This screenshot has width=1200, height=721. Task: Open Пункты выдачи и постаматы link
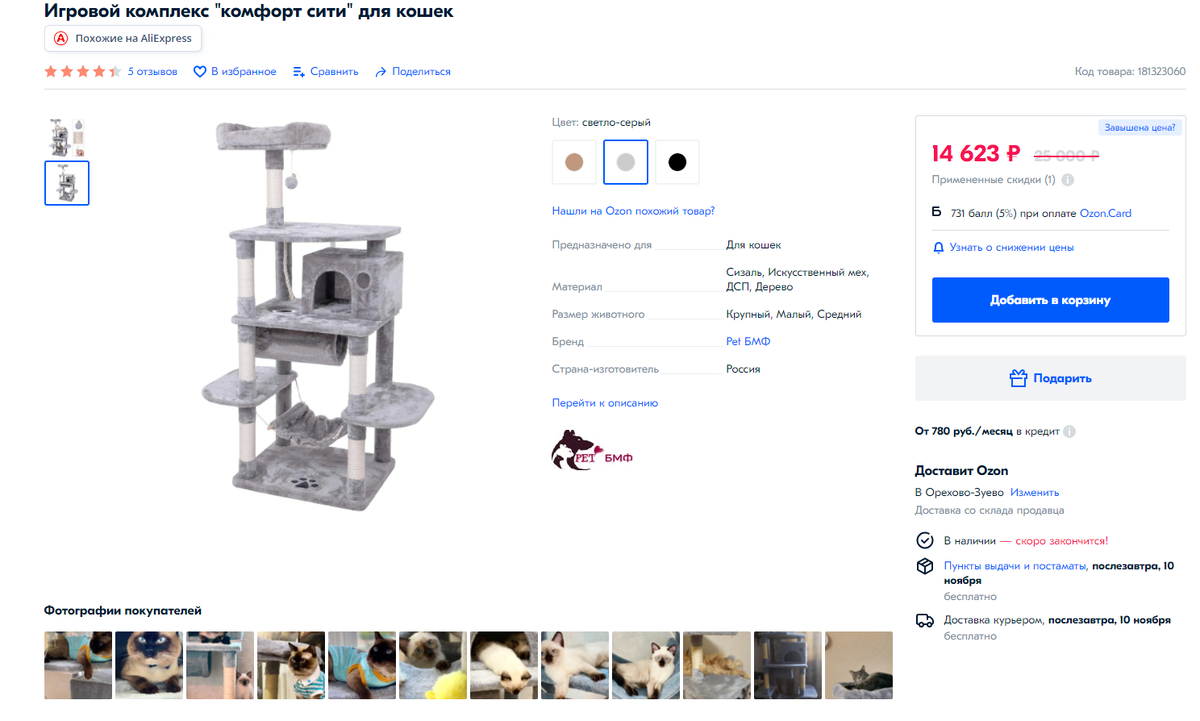click(1015, 566)
